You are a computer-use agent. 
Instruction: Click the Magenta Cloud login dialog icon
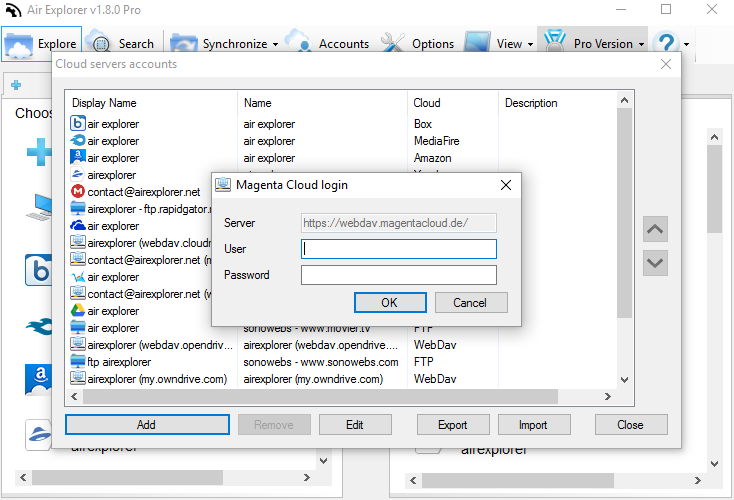pyautogui.click(x=223, y=184)
